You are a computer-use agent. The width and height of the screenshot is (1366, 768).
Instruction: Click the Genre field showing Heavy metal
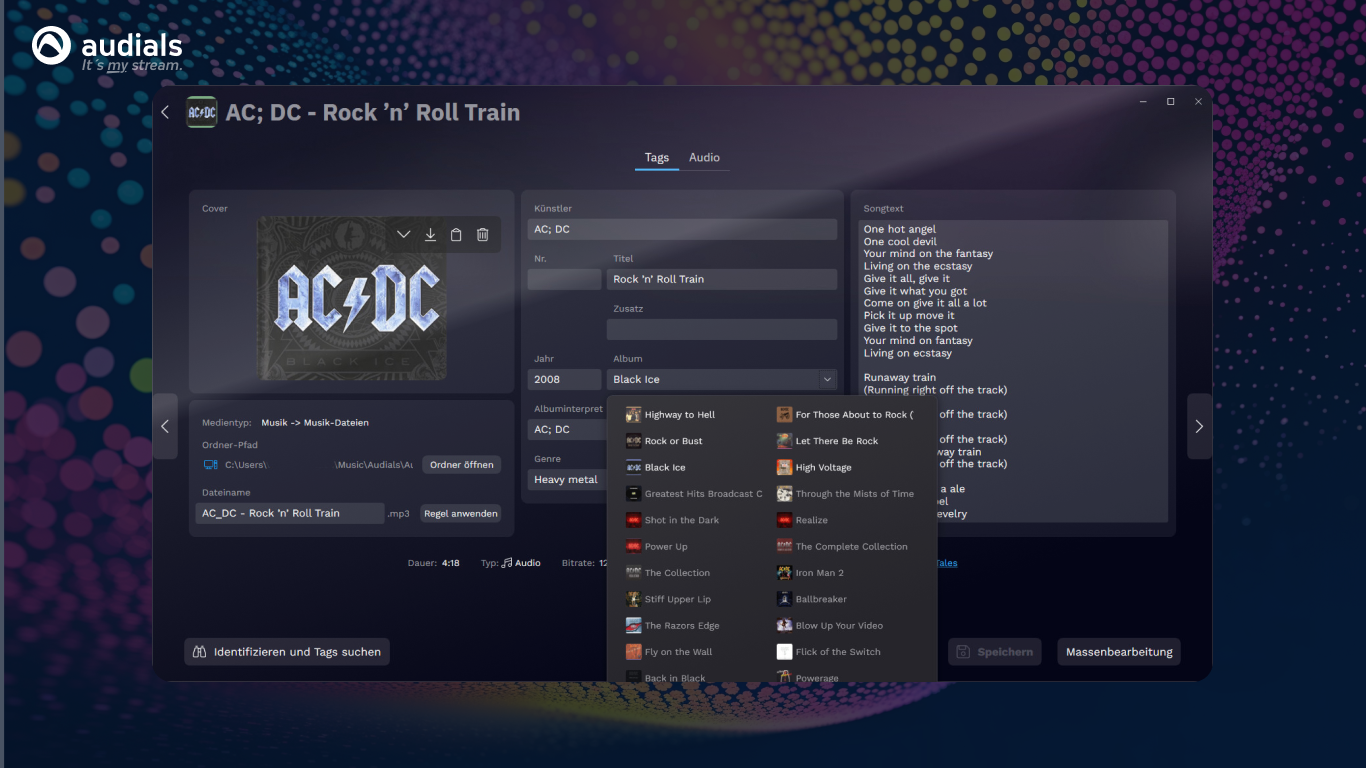click(567, 479)
